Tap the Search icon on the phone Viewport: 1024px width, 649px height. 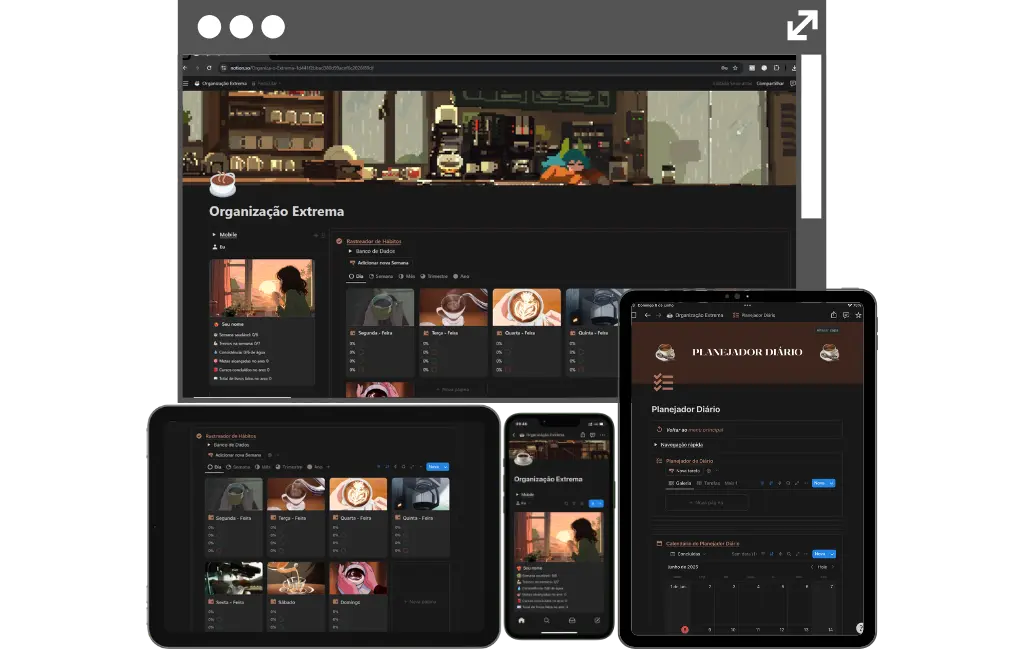(x=547, y=620)
